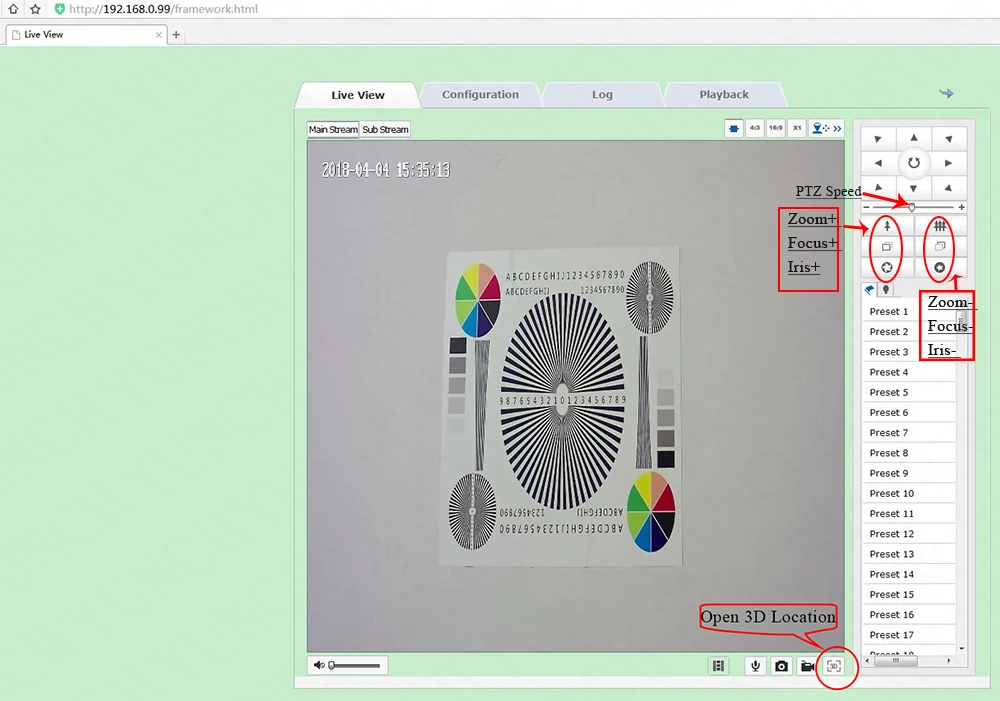Select the patrol pin tab
This screenshot has height=701, width=1000.
click(x=886, y=290)
